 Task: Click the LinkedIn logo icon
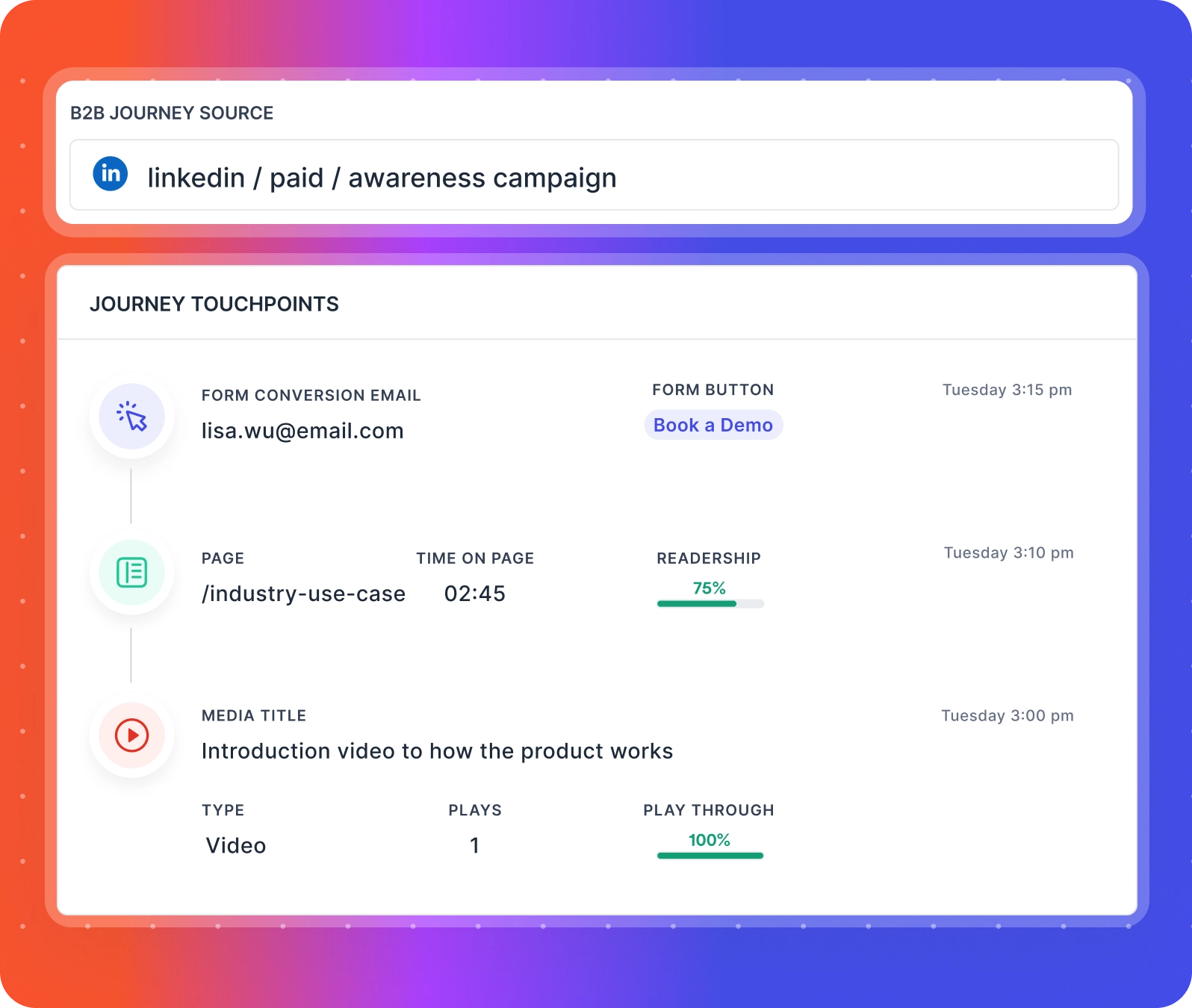111,174
